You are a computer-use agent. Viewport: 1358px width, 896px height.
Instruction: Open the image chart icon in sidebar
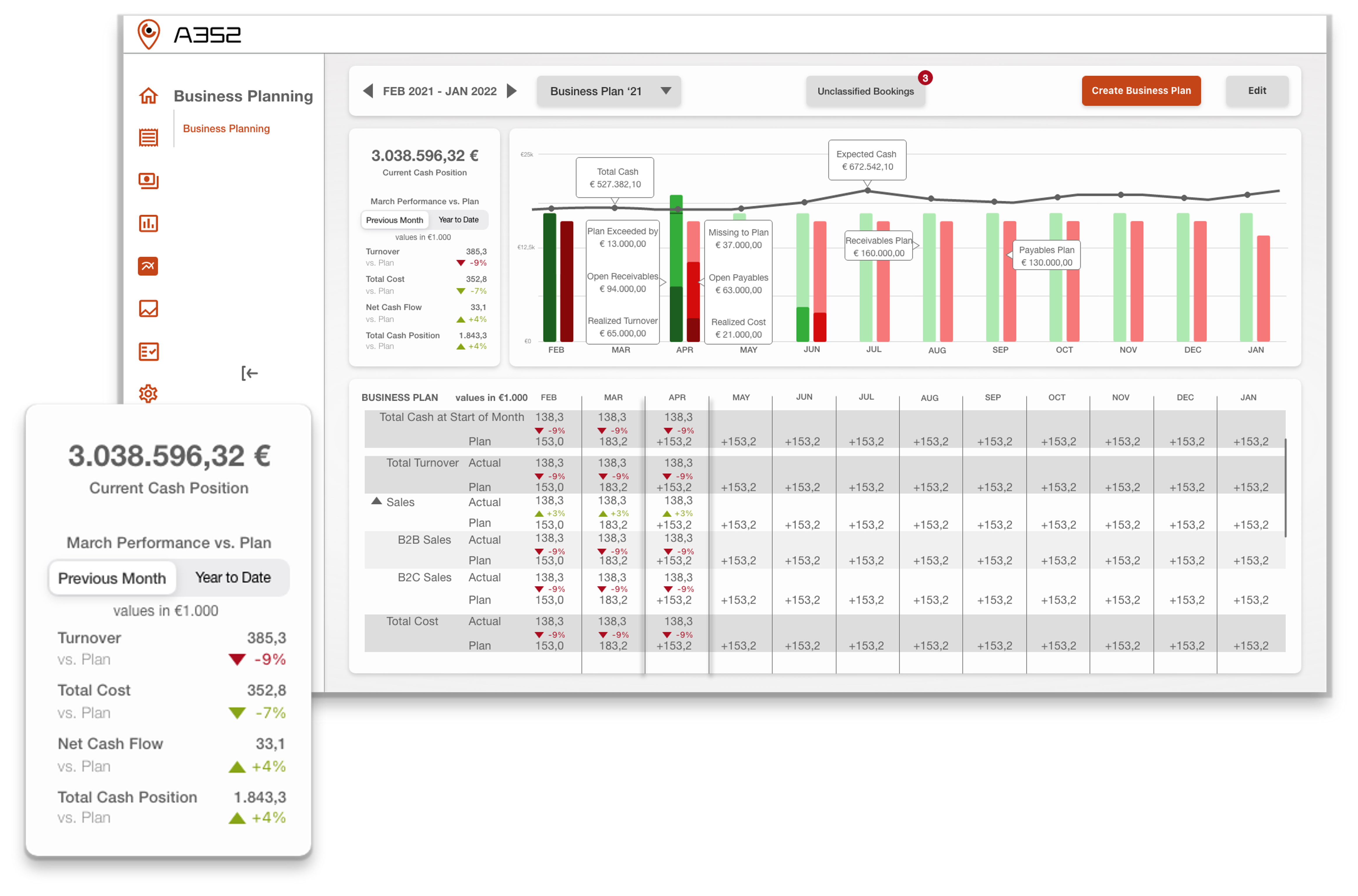(x=148, y=309)
